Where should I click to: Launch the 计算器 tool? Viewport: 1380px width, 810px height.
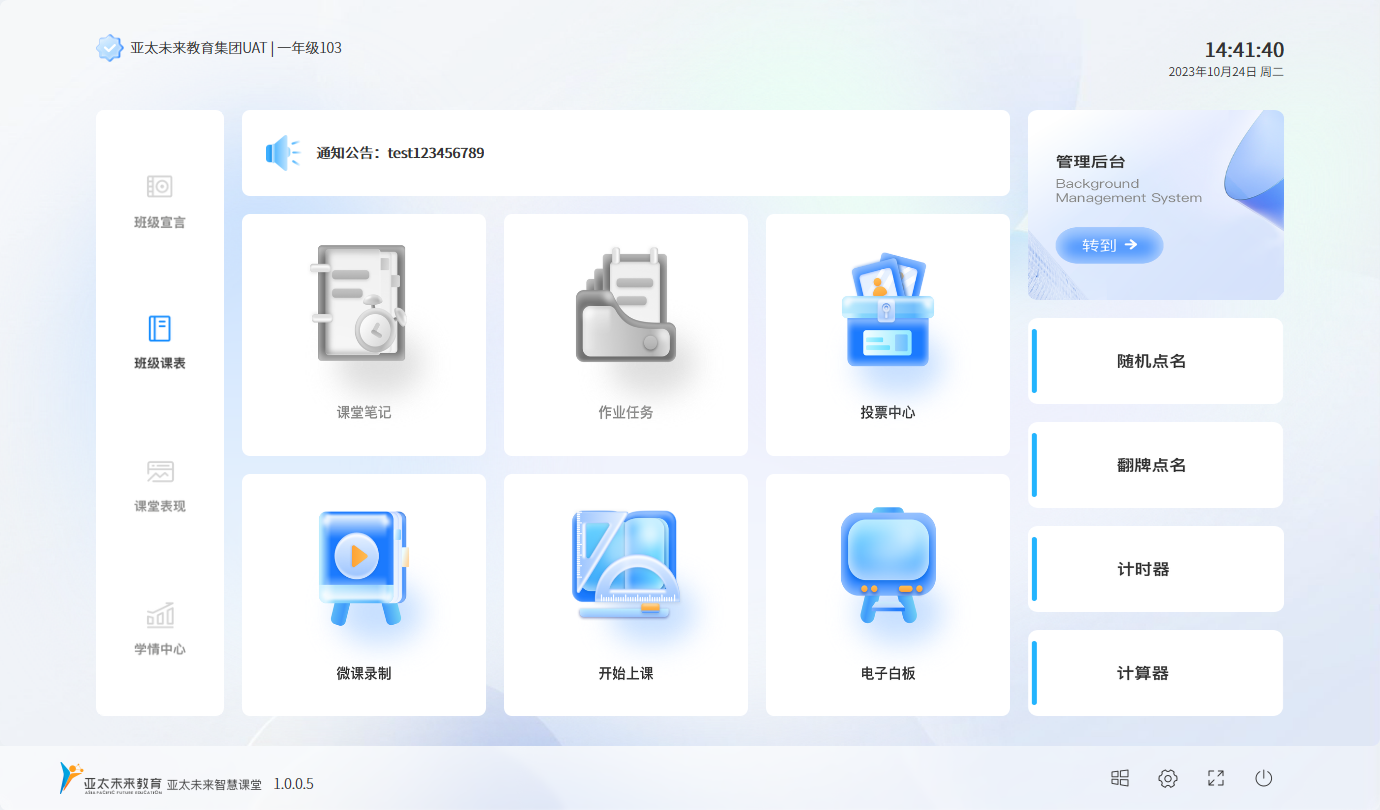coord(1156,673)
